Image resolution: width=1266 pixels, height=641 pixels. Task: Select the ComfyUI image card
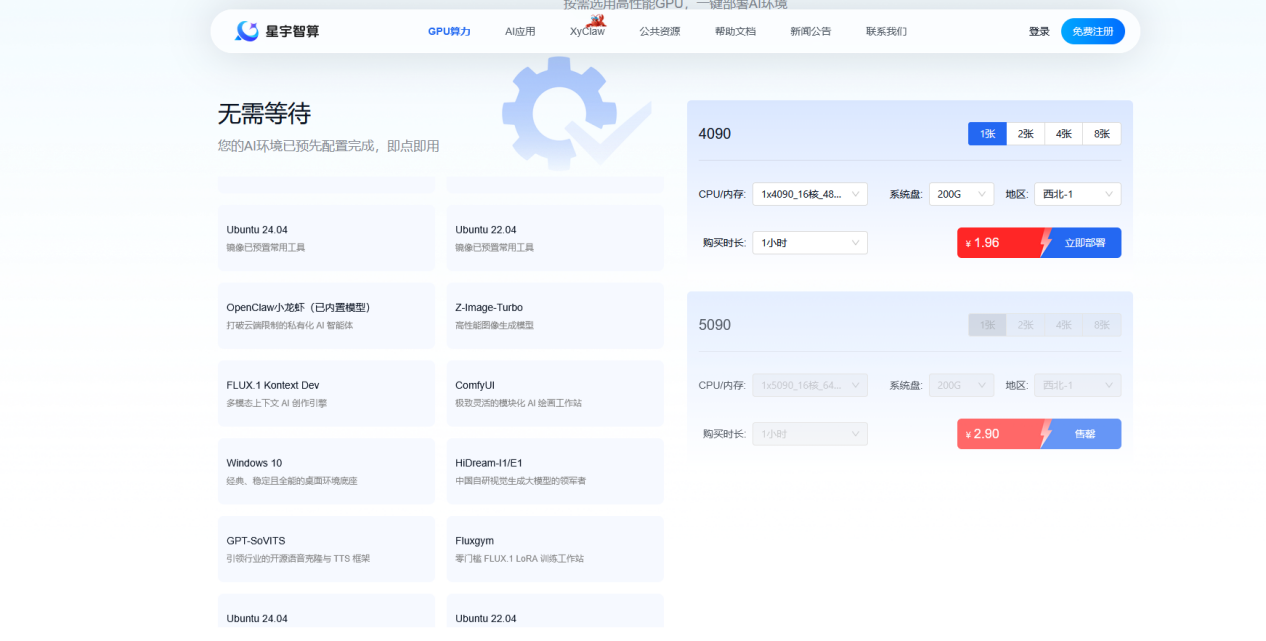555,393
